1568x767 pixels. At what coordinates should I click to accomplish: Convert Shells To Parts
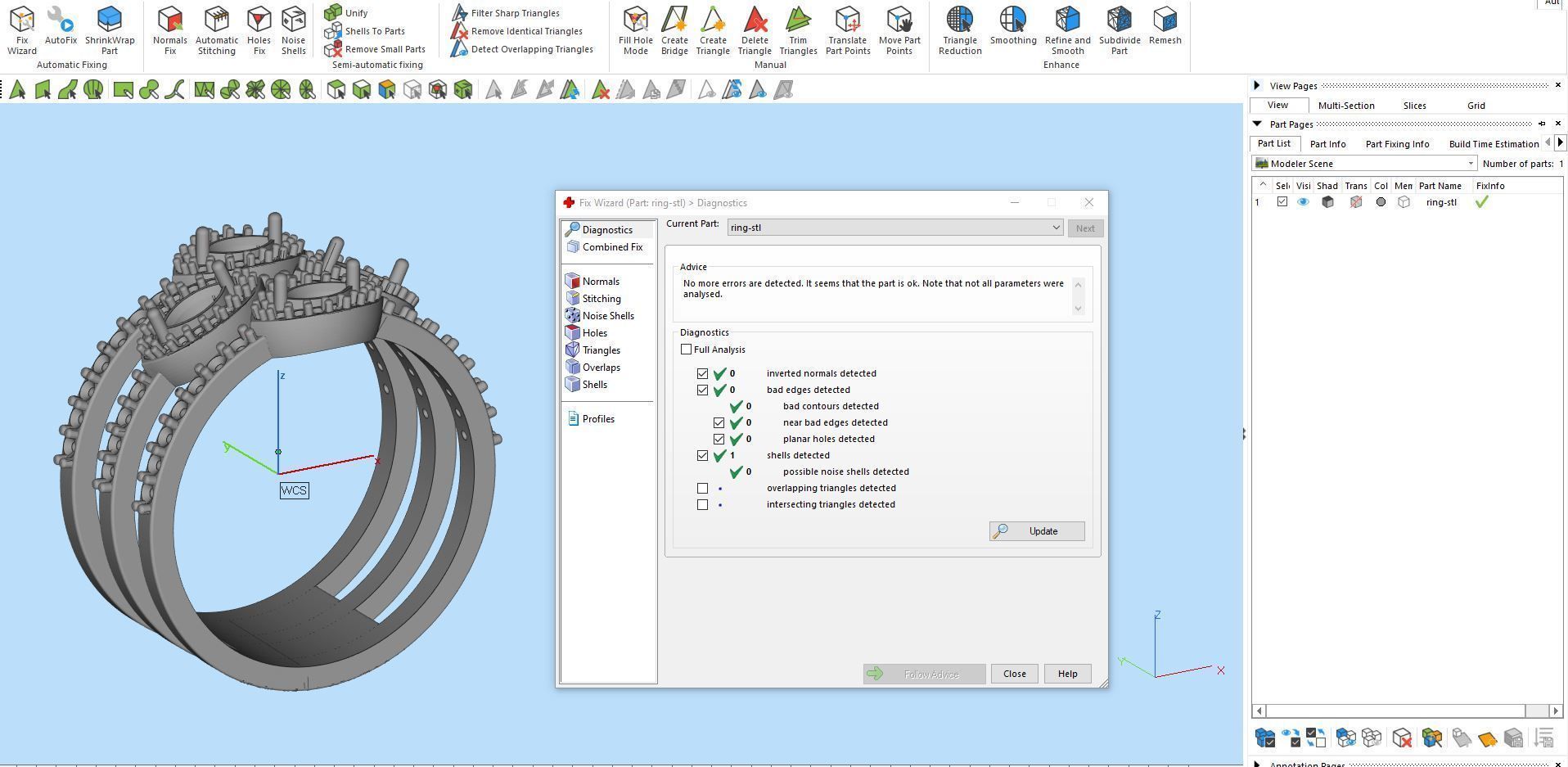[365, 31]
